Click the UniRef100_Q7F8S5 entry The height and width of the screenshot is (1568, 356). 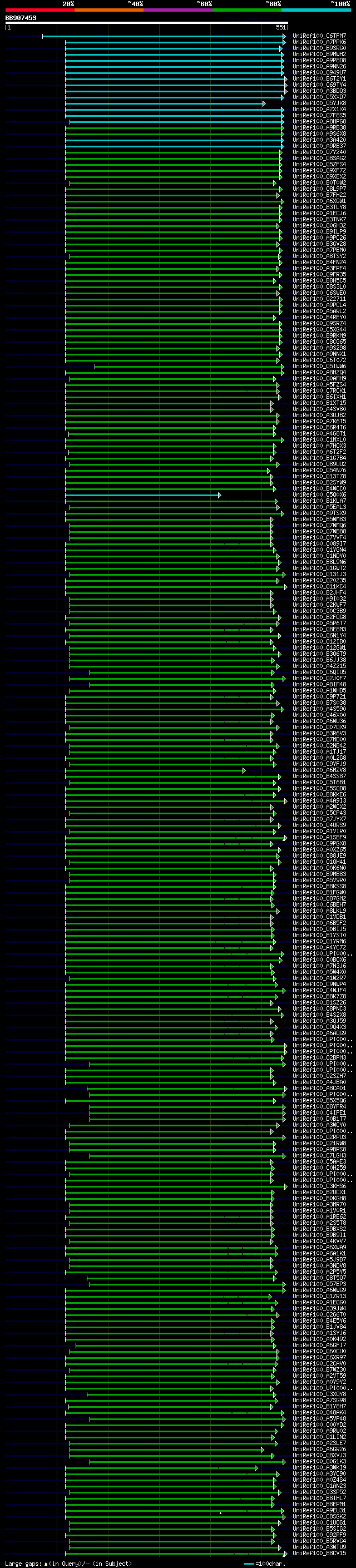pos(319,116)
